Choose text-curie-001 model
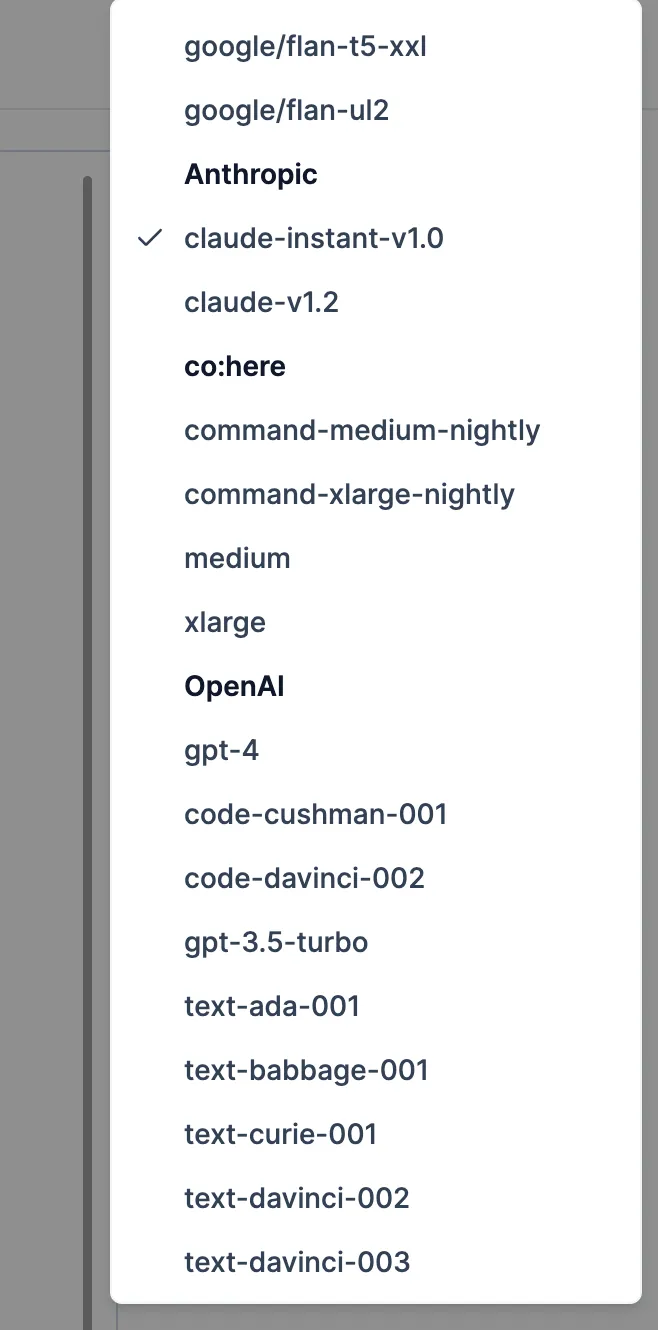658x1330 pixels. tap(280, 1134)
